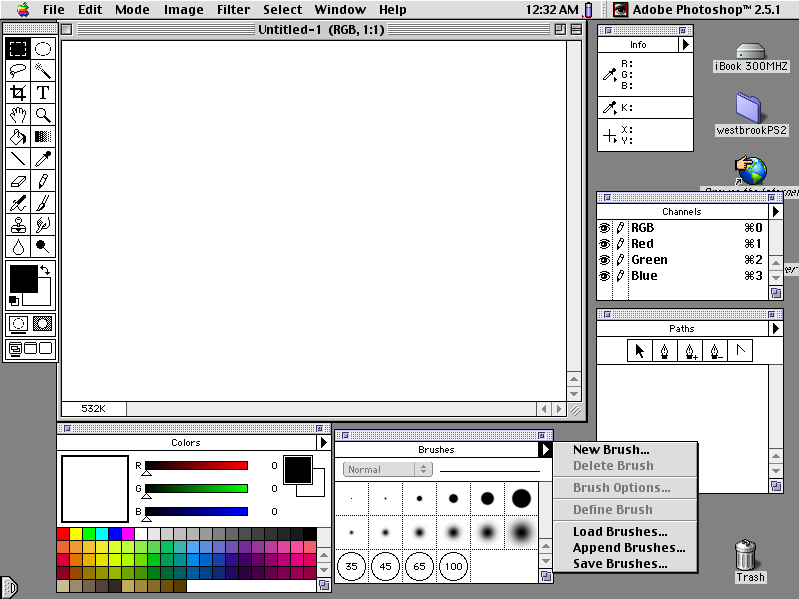Switch to Quick Mask mode
The image size is (799, 599).
pos(42,324)
